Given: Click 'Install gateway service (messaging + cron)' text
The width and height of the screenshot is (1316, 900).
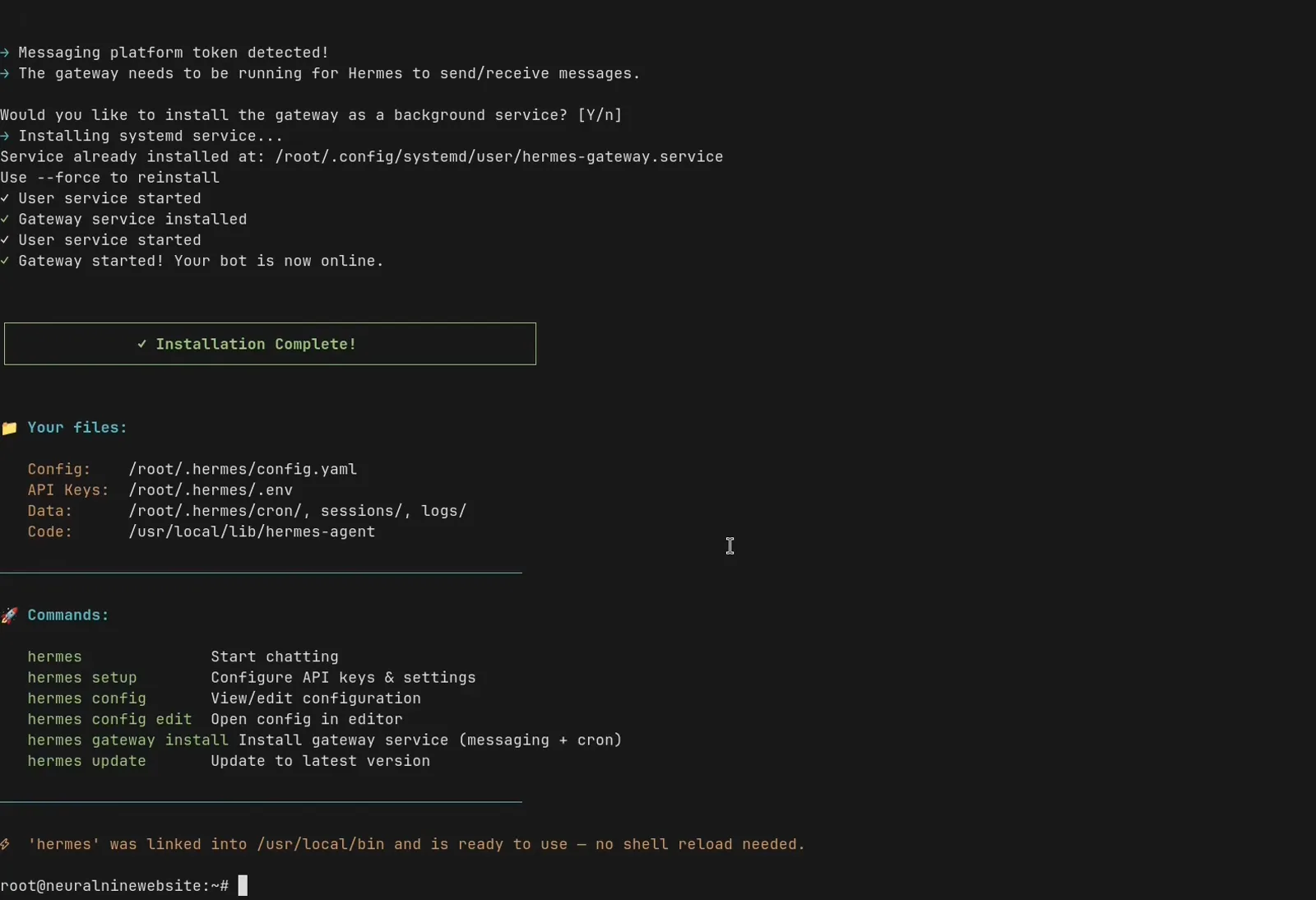Looking at the screenshot, I should [430, 740].
